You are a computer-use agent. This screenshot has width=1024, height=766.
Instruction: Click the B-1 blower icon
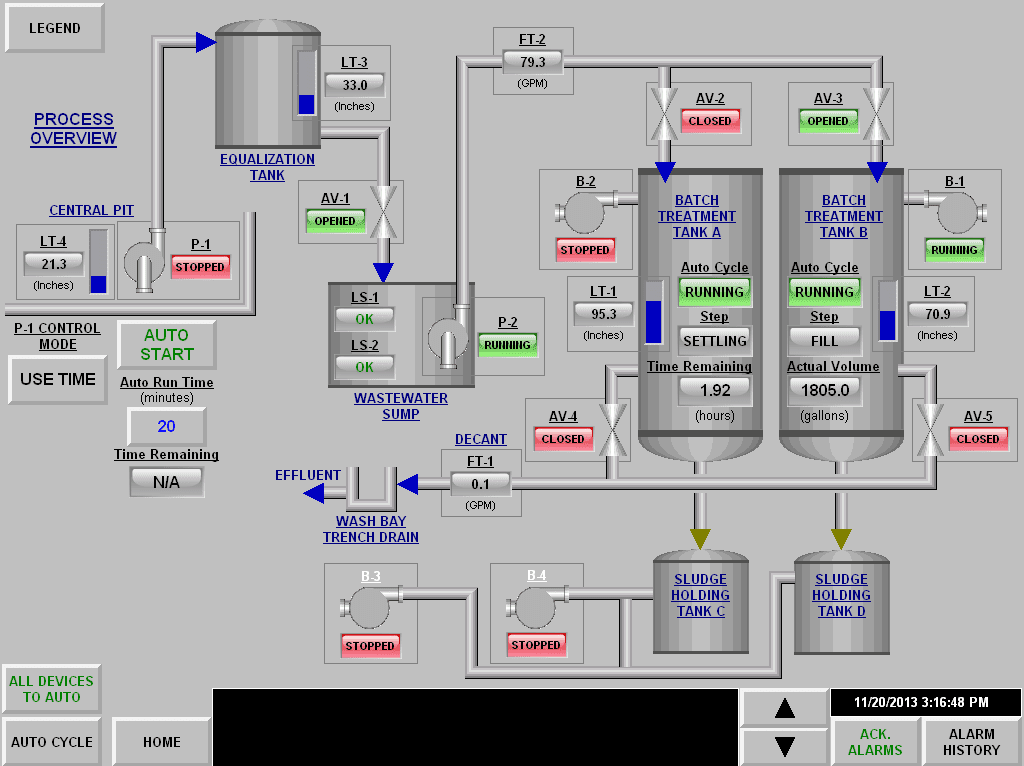click(x=956, y=211)
